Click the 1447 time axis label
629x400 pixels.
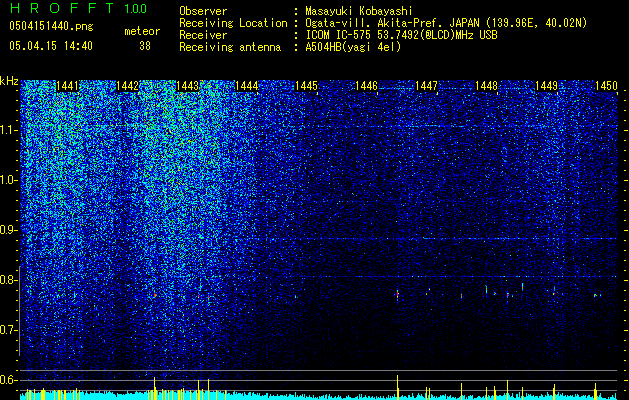click(x=426, y=86)
